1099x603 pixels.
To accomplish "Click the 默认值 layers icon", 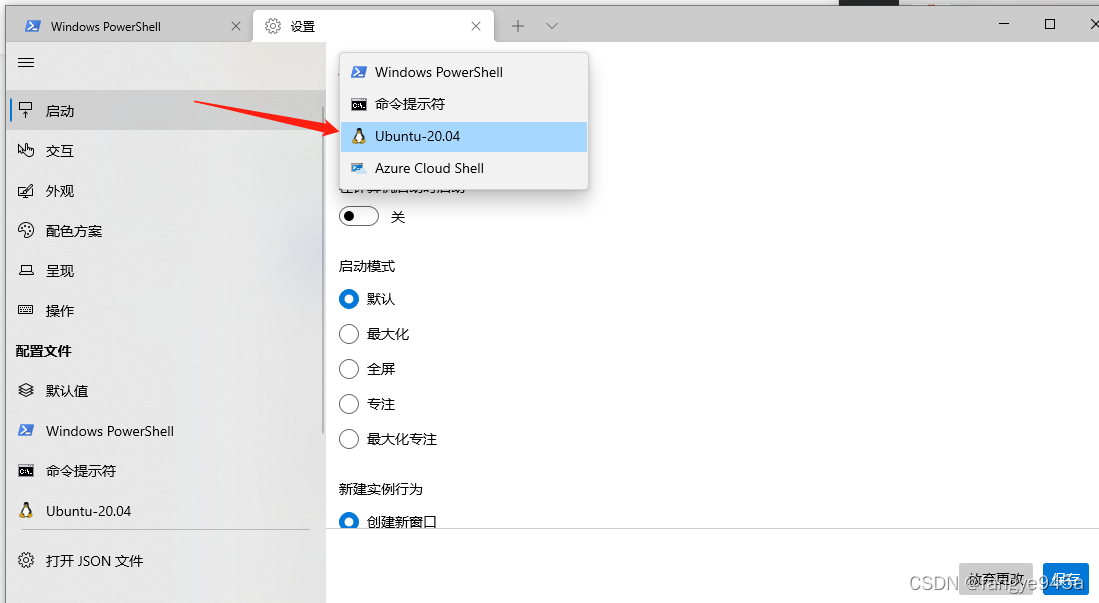I will [26, 390].
